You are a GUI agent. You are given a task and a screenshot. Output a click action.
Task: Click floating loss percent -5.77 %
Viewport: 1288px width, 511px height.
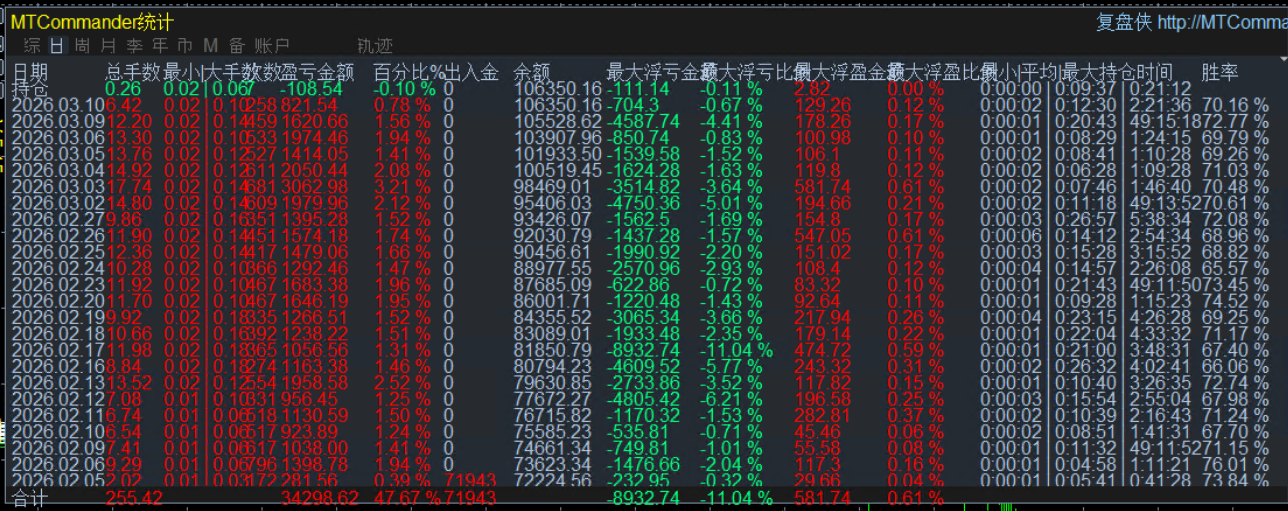point(731,366)
